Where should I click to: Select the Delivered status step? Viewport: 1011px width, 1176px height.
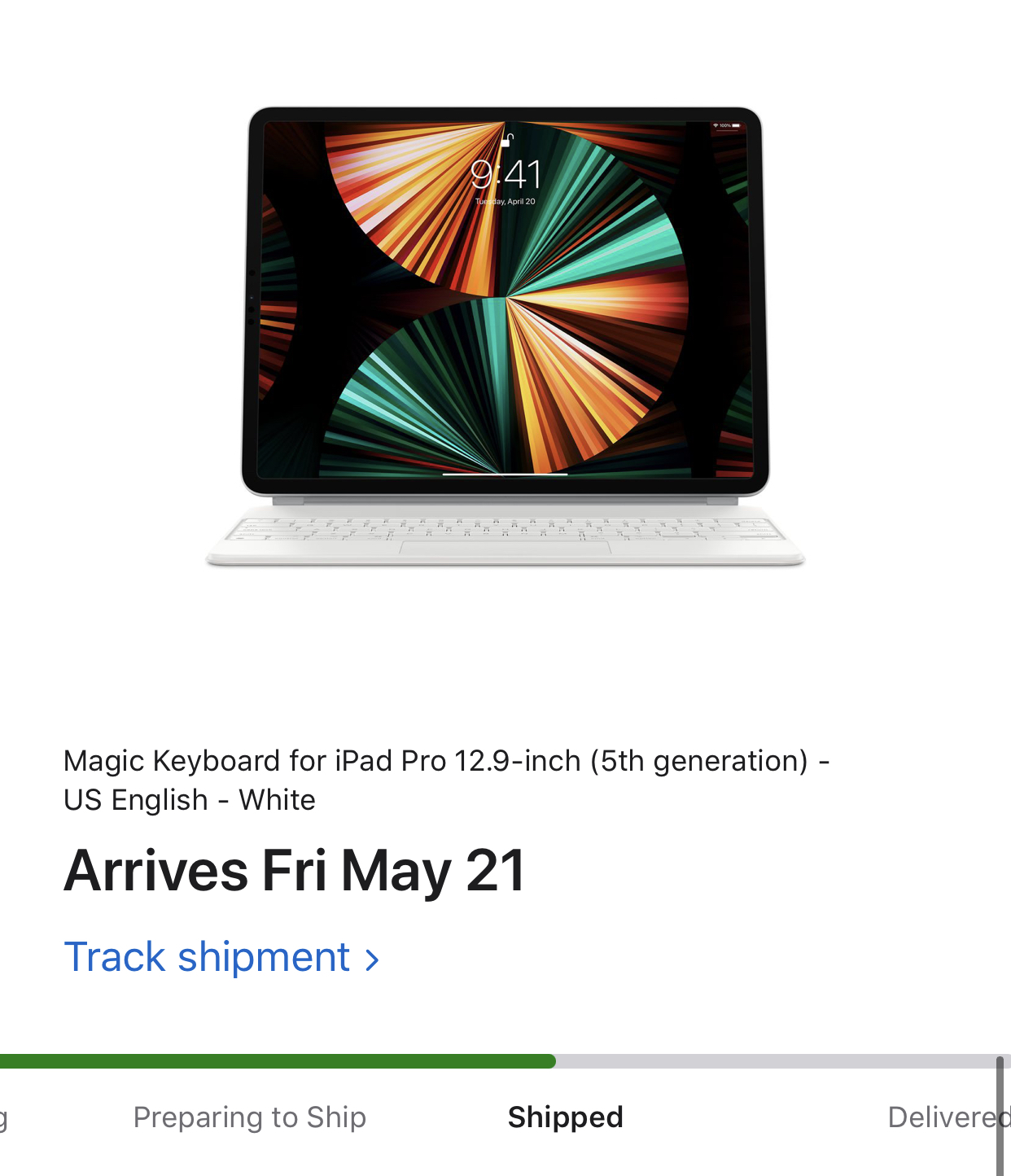(949, 1117)
